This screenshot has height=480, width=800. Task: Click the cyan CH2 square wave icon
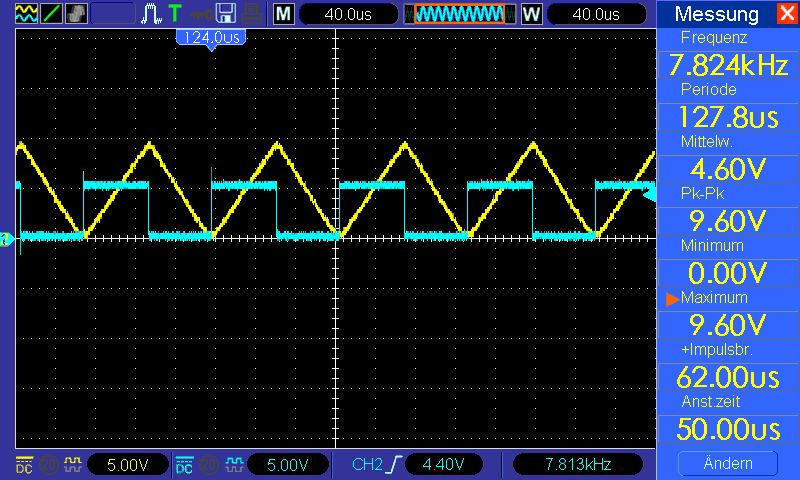(234, 464)
